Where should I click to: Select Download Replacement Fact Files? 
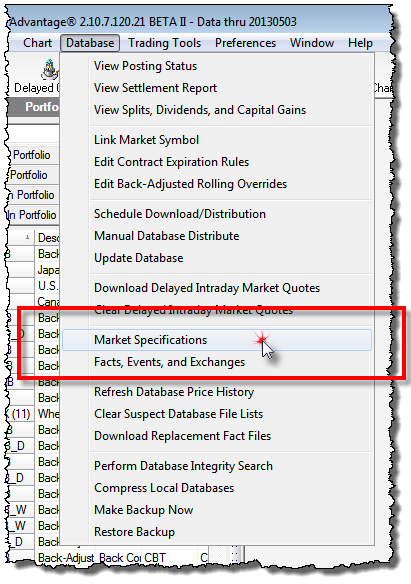click(x=218, y=436)
